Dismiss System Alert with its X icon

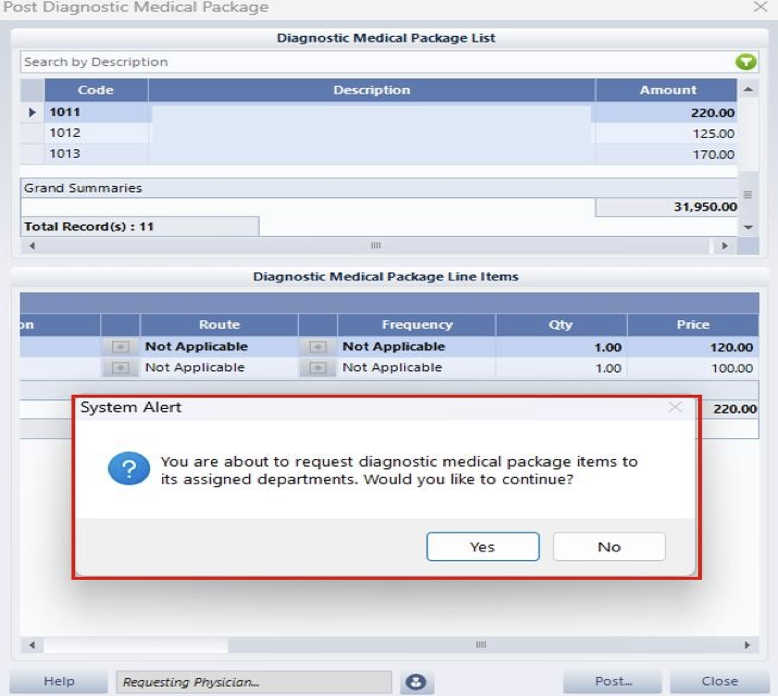[675, 407]
